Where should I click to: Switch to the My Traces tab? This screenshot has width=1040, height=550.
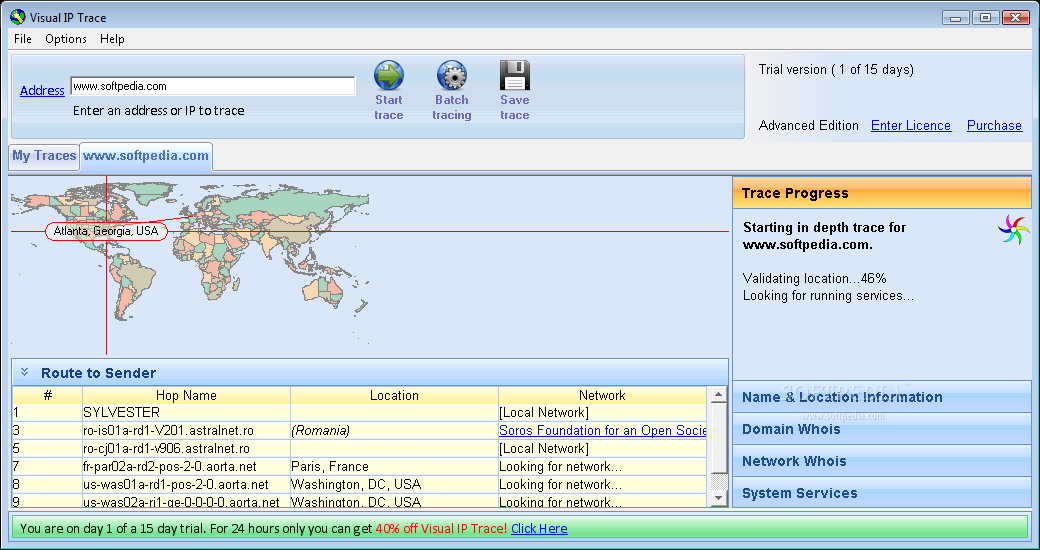click(44, 156)
